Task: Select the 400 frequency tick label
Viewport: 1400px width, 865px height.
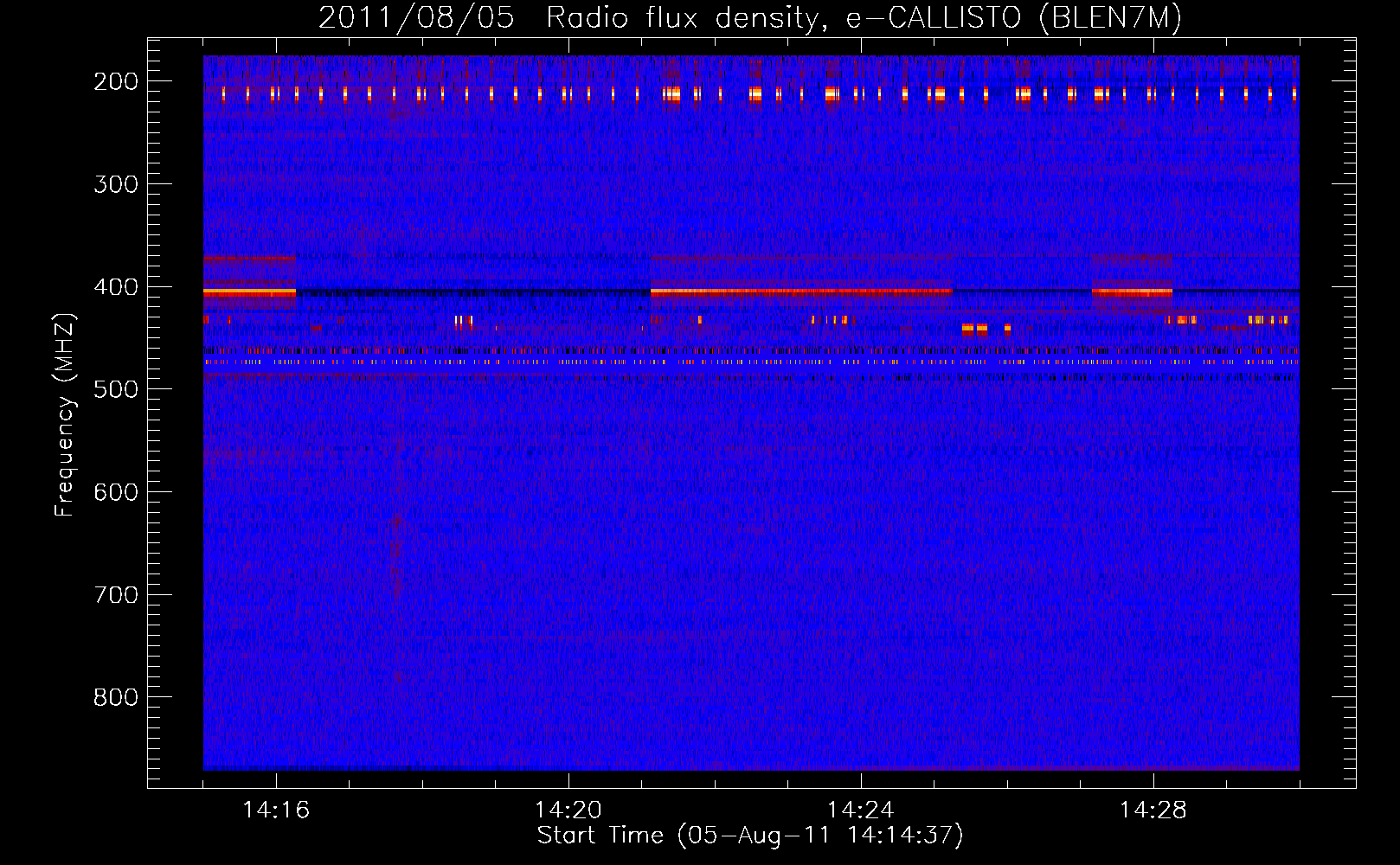Action: click(116, 287)
